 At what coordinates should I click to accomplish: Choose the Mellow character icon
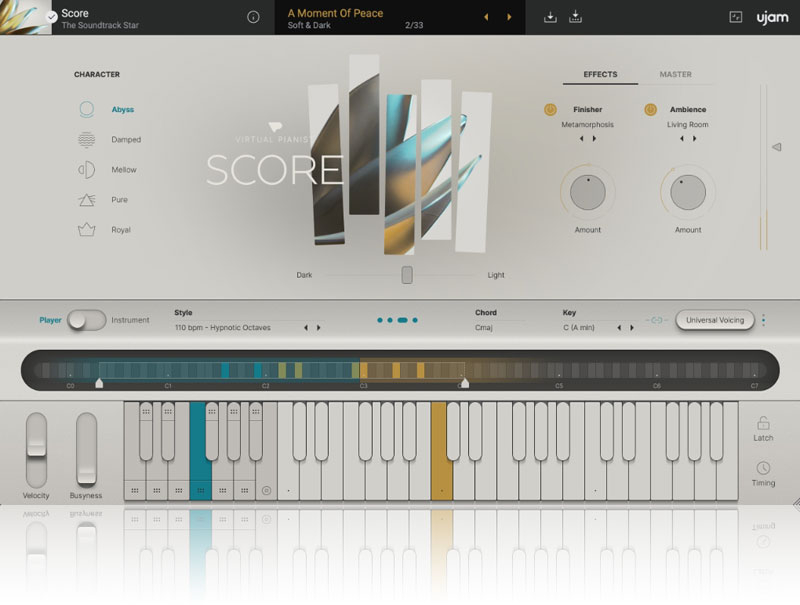coord(87,170)
